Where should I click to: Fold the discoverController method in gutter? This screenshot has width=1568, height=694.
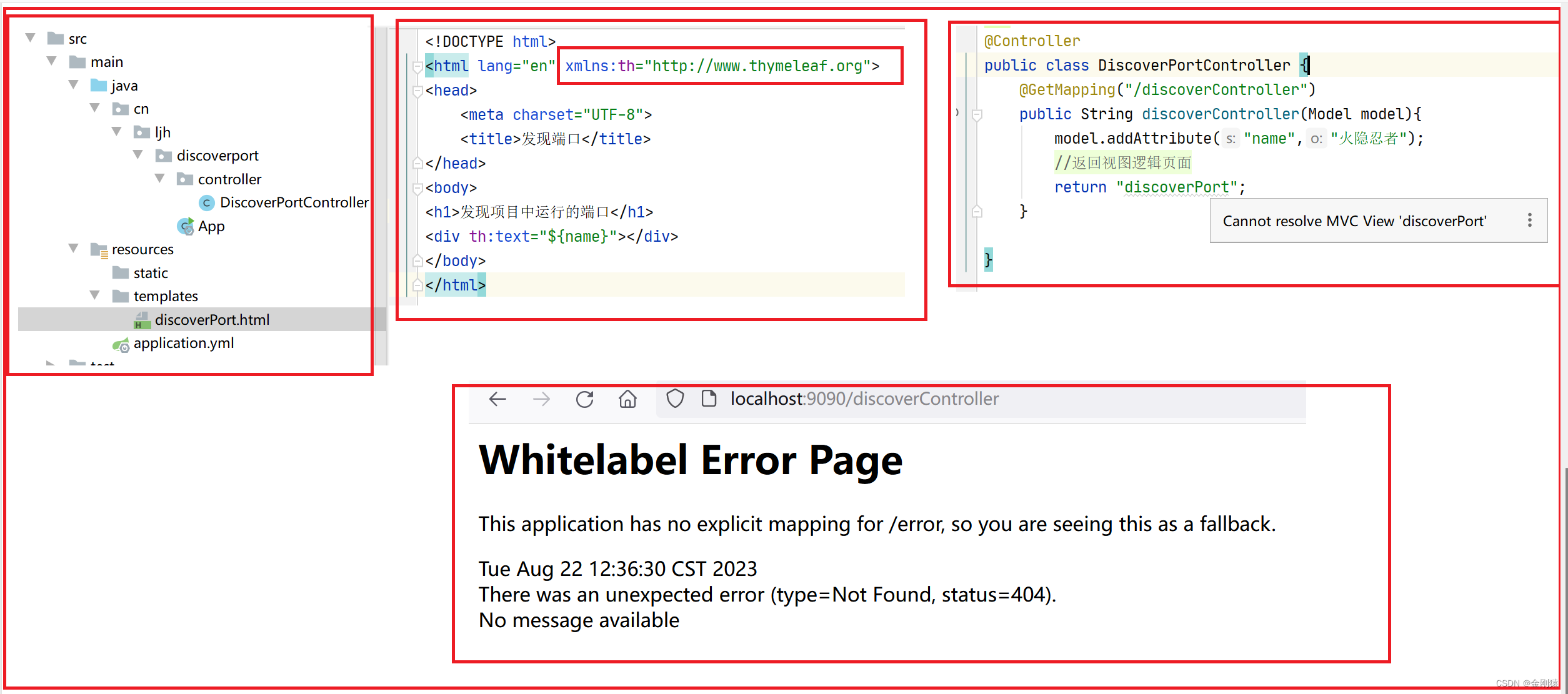coord(977,114)
